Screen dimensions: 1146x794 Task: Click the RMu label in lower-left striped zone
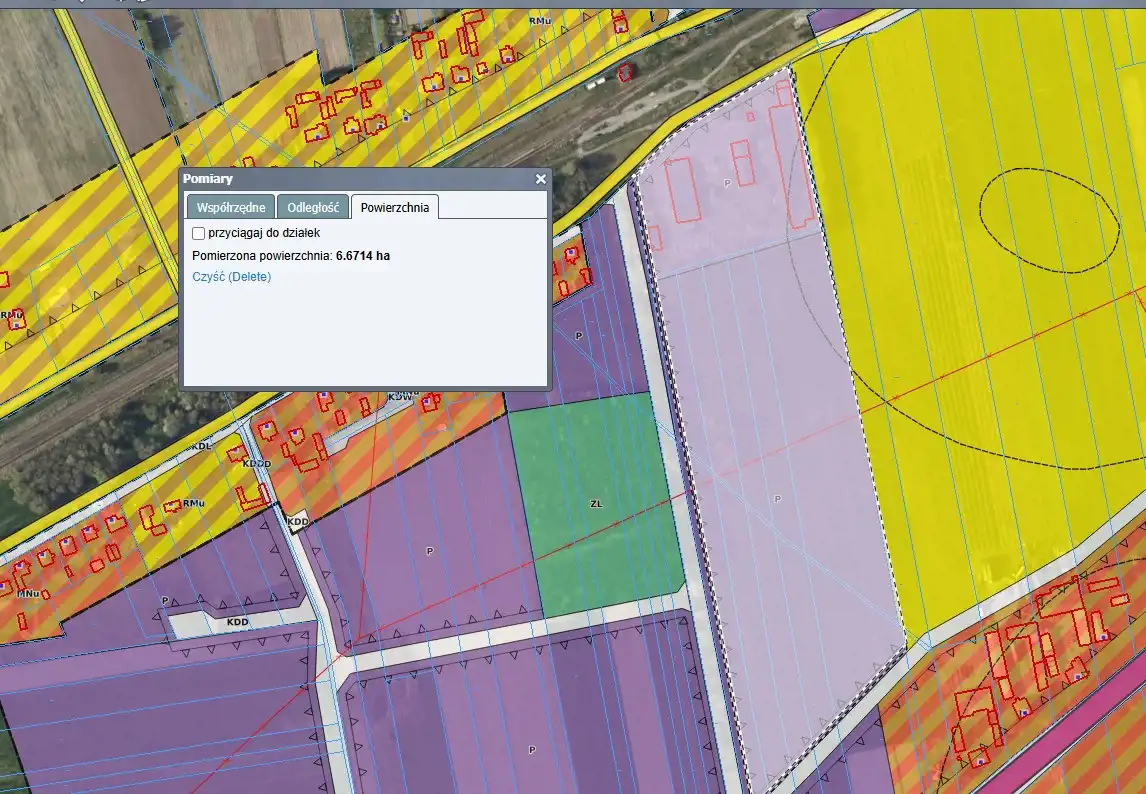(x=194, y=503)
